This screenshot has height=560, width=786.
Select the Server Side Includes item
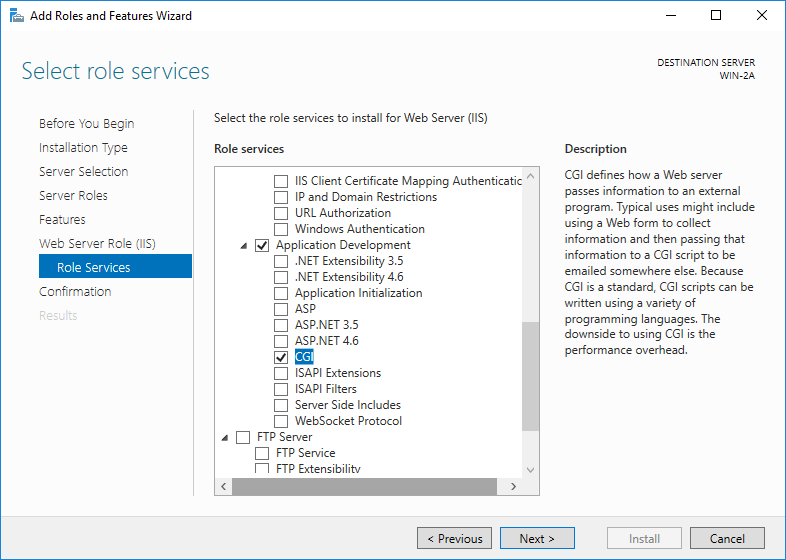tap(347, 405)
